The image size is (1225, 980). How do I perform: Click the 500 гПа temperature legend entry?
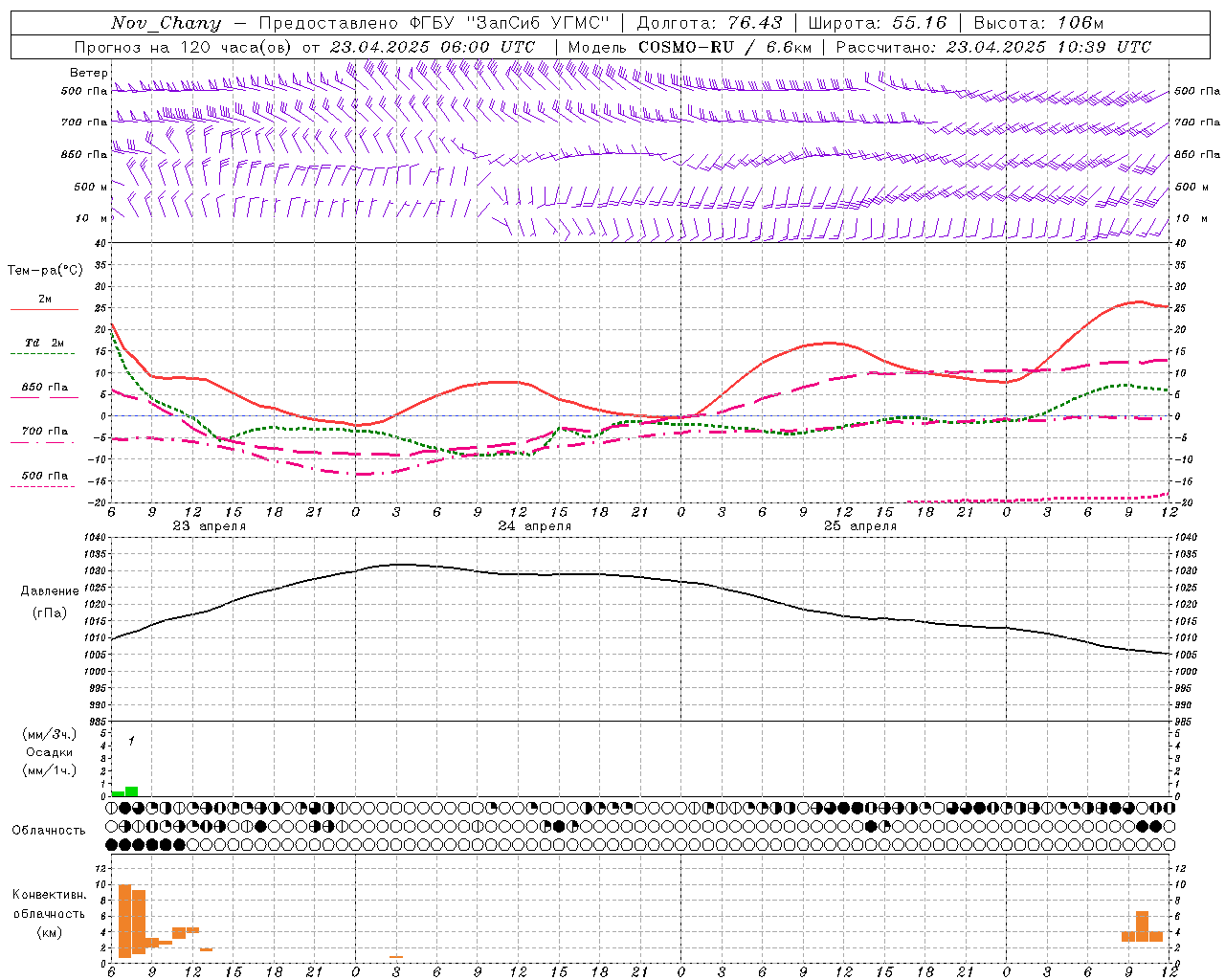pyautogui.click(x=45, y=476)
